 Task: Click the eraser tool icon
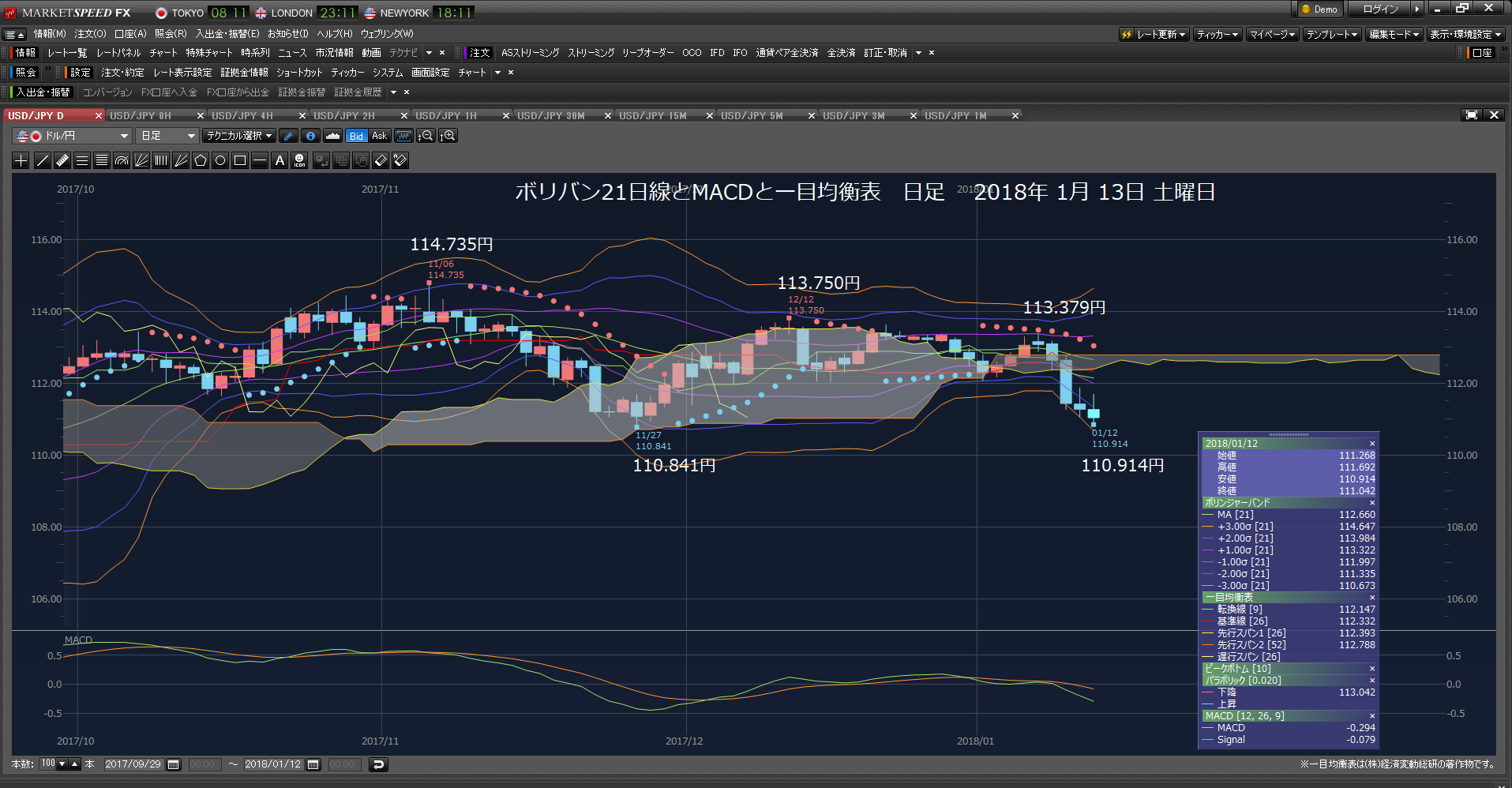[381, 160]
